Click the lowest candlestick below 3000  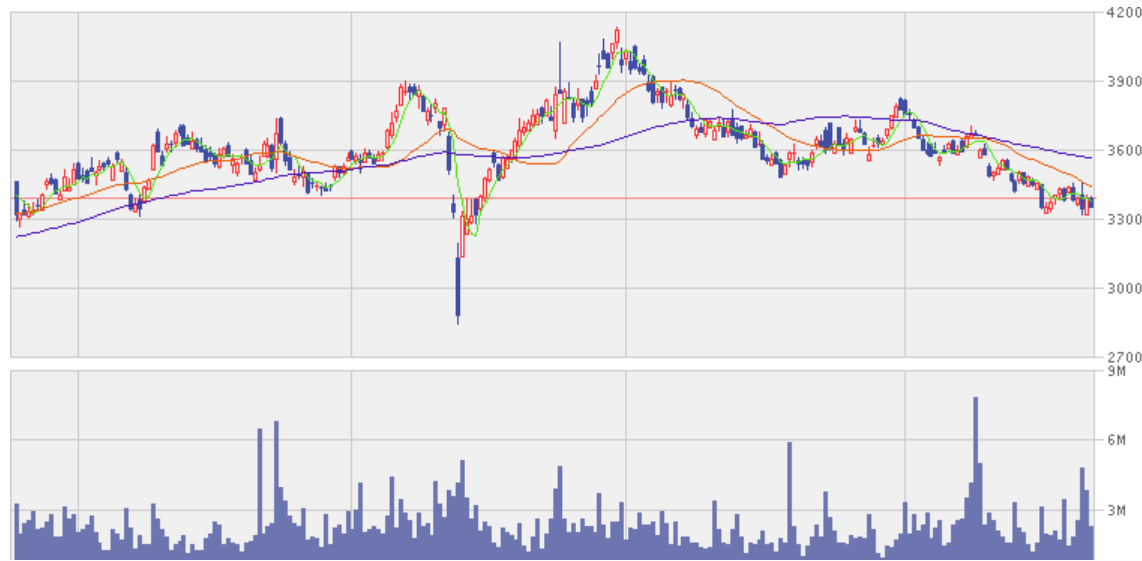point(458,284)
